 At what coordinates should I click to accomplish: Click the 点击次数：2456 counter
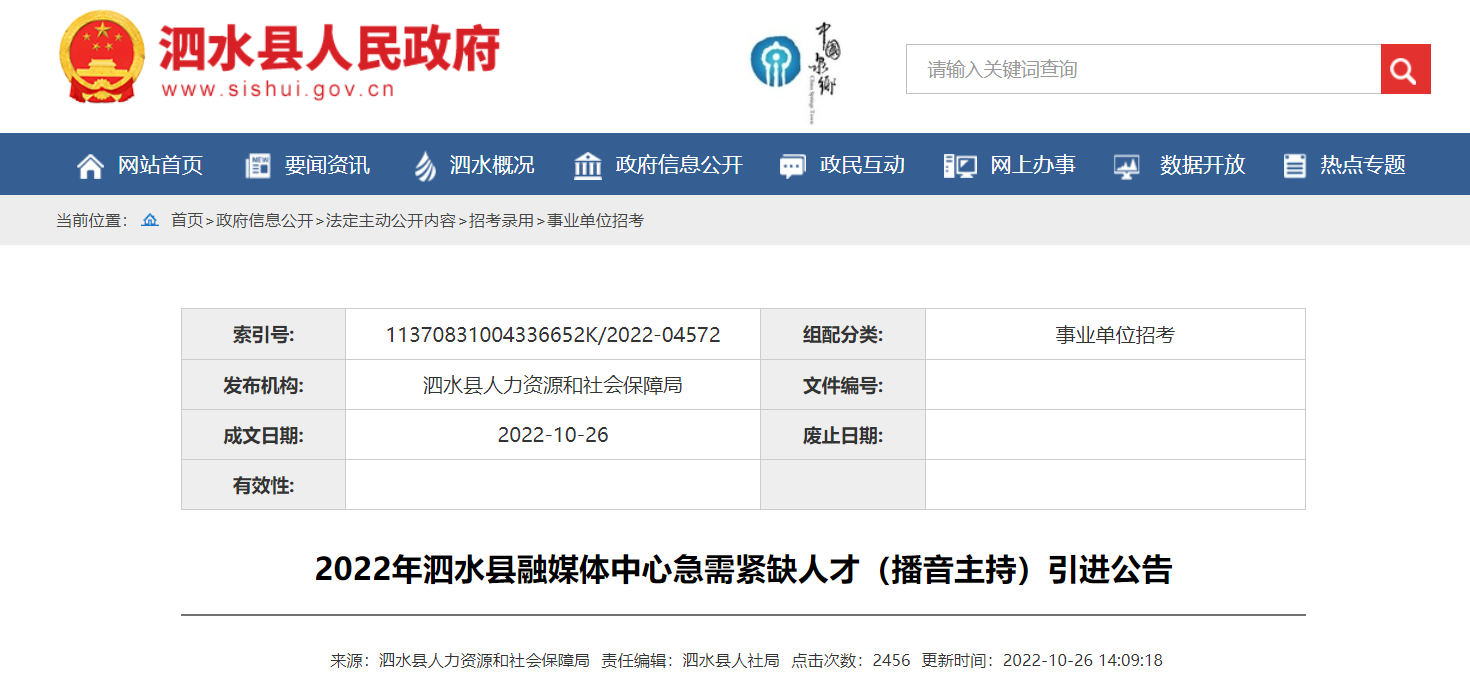(851, 661)
